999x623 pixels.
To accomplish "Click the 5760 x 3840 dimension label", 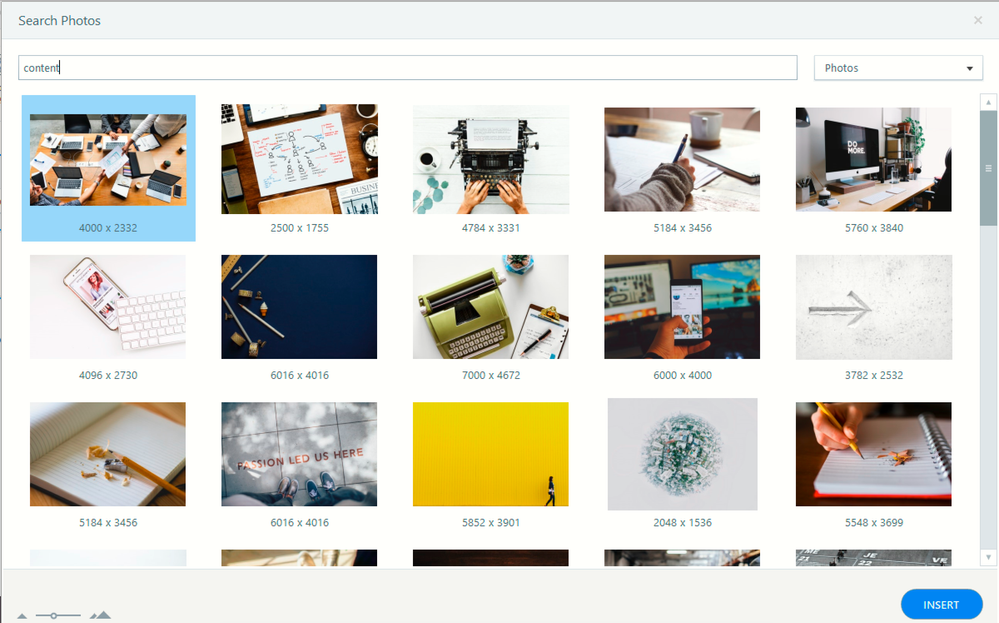I will pos(873,228).
